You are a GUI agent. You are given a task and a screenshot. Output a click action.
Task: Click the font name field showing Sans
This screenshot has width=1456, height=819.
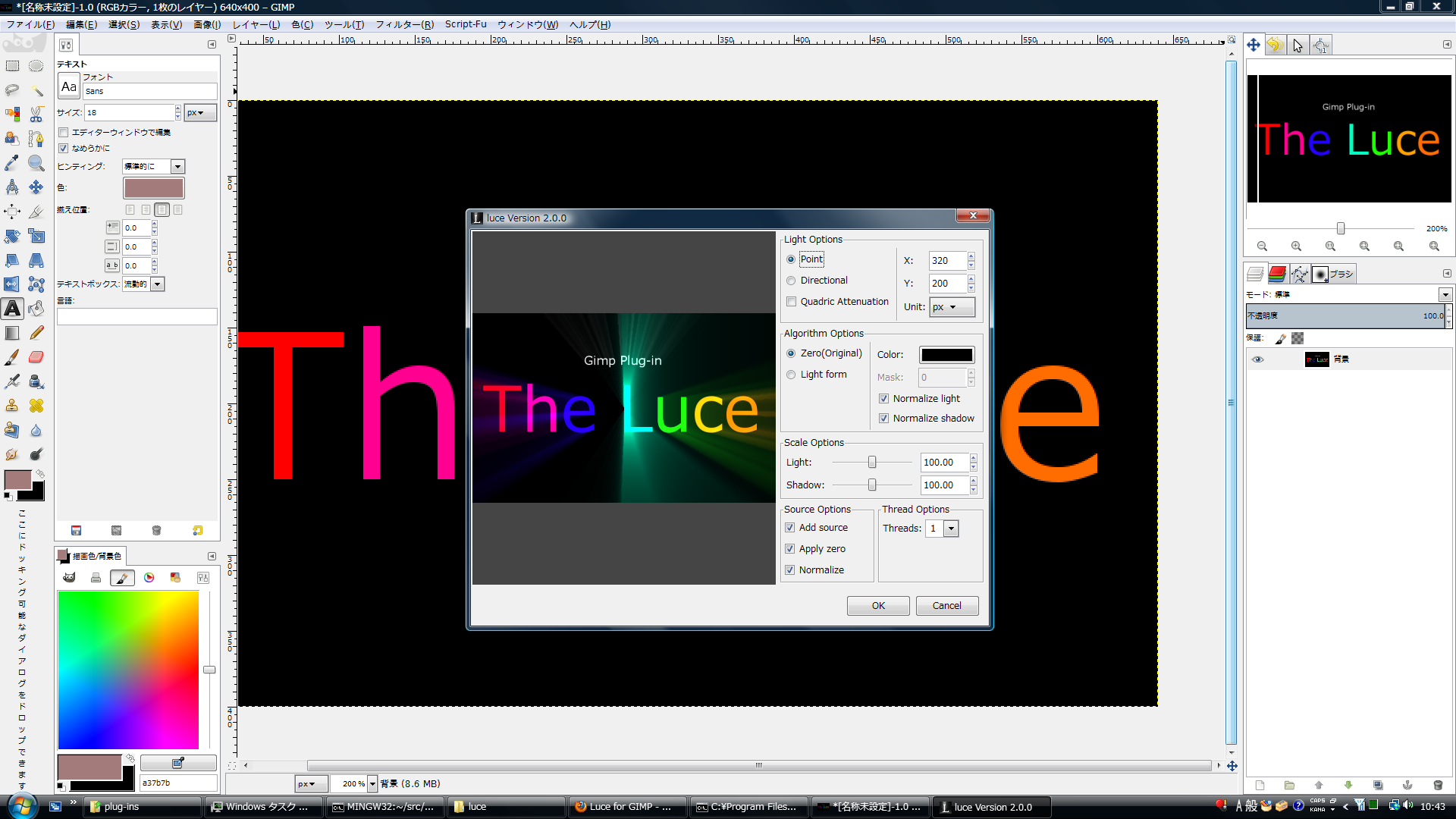pos(150,92)
